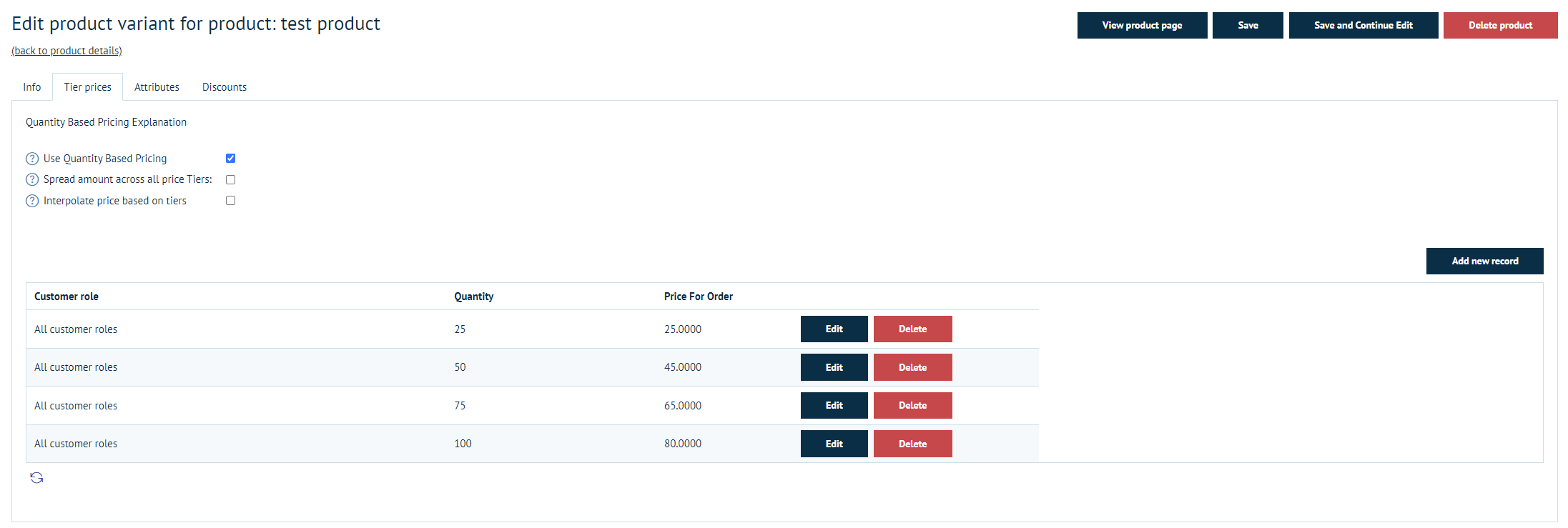The height and width of the screenshot is (528, 1568).
Task: Edit the quantity 75 tier row
Action: point(834,406)
